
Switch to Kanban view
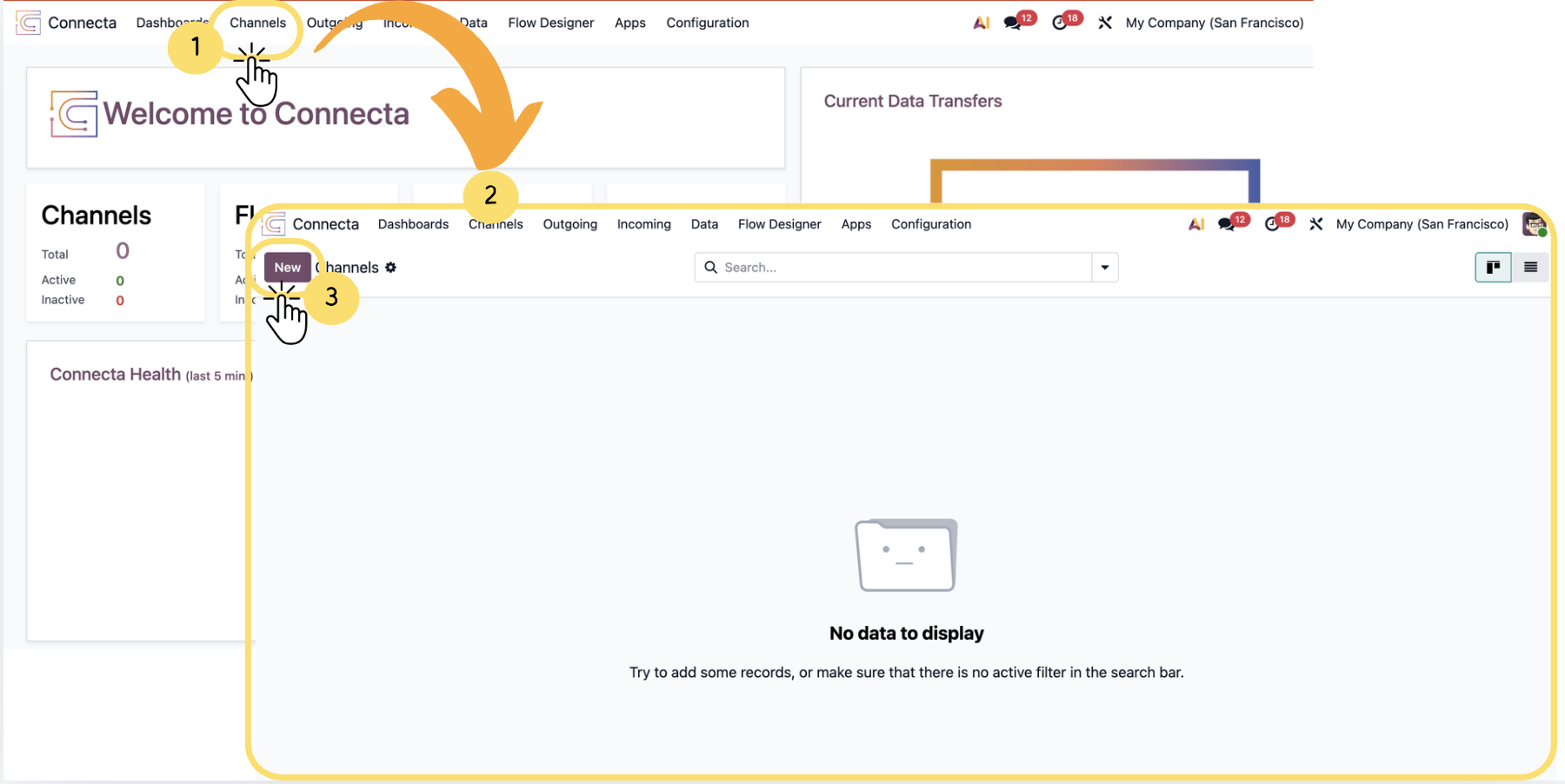coord(1493,268)
